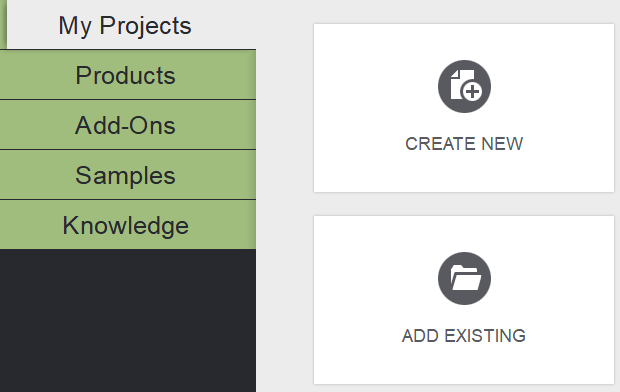Click the ADD EXISTING text label

point(464,336)
